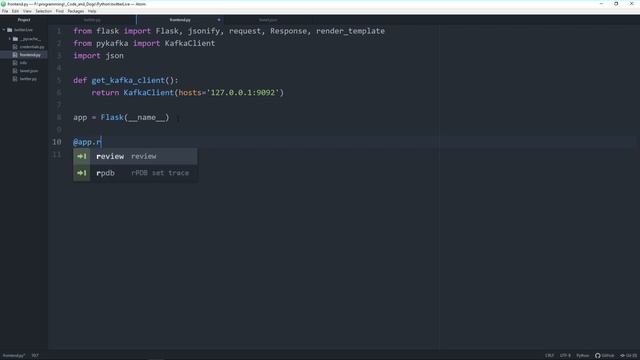
Task: Click frontend.py file name in status bar
Action: point(14,356)
